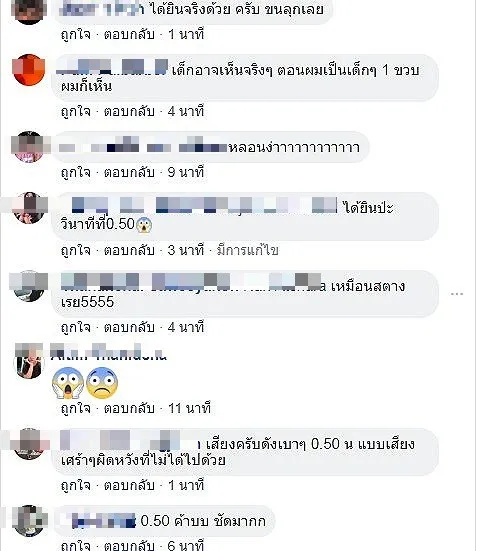Click the worried face emoji sticker

pyautogui.click(x=102, y=383)
